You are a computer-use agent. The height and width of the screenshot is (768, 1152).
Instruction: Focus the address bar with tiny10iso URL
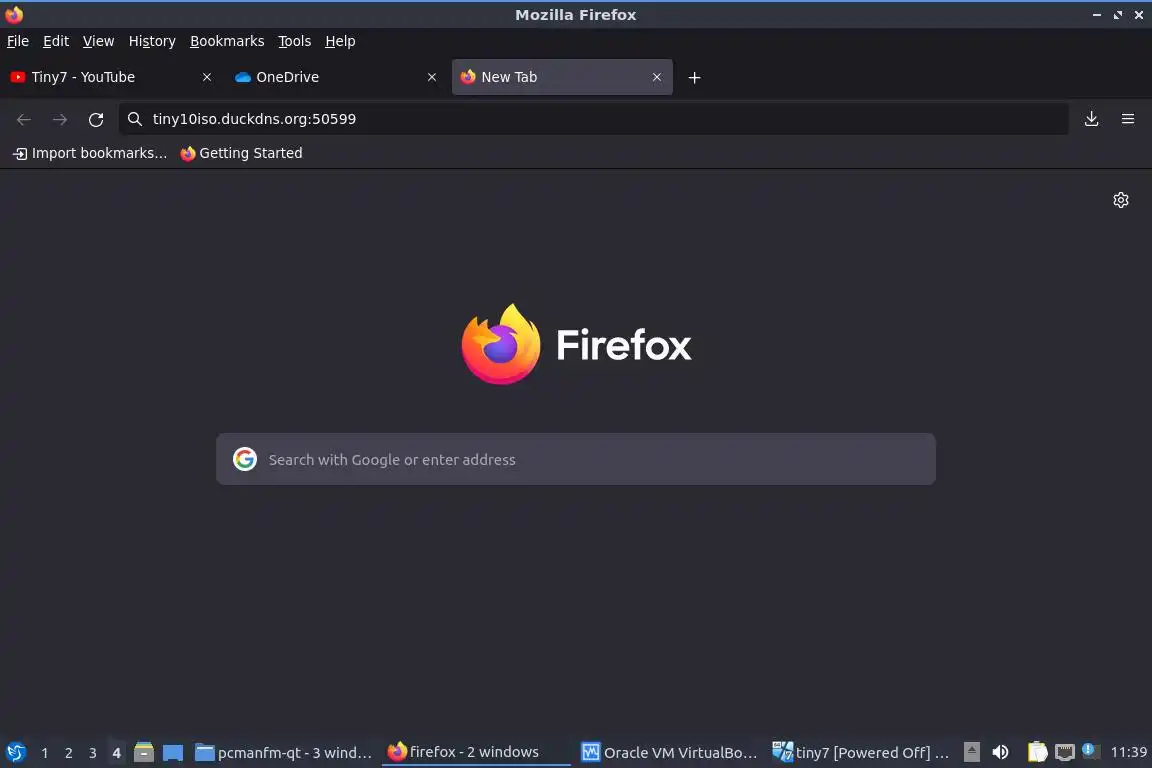594,119
